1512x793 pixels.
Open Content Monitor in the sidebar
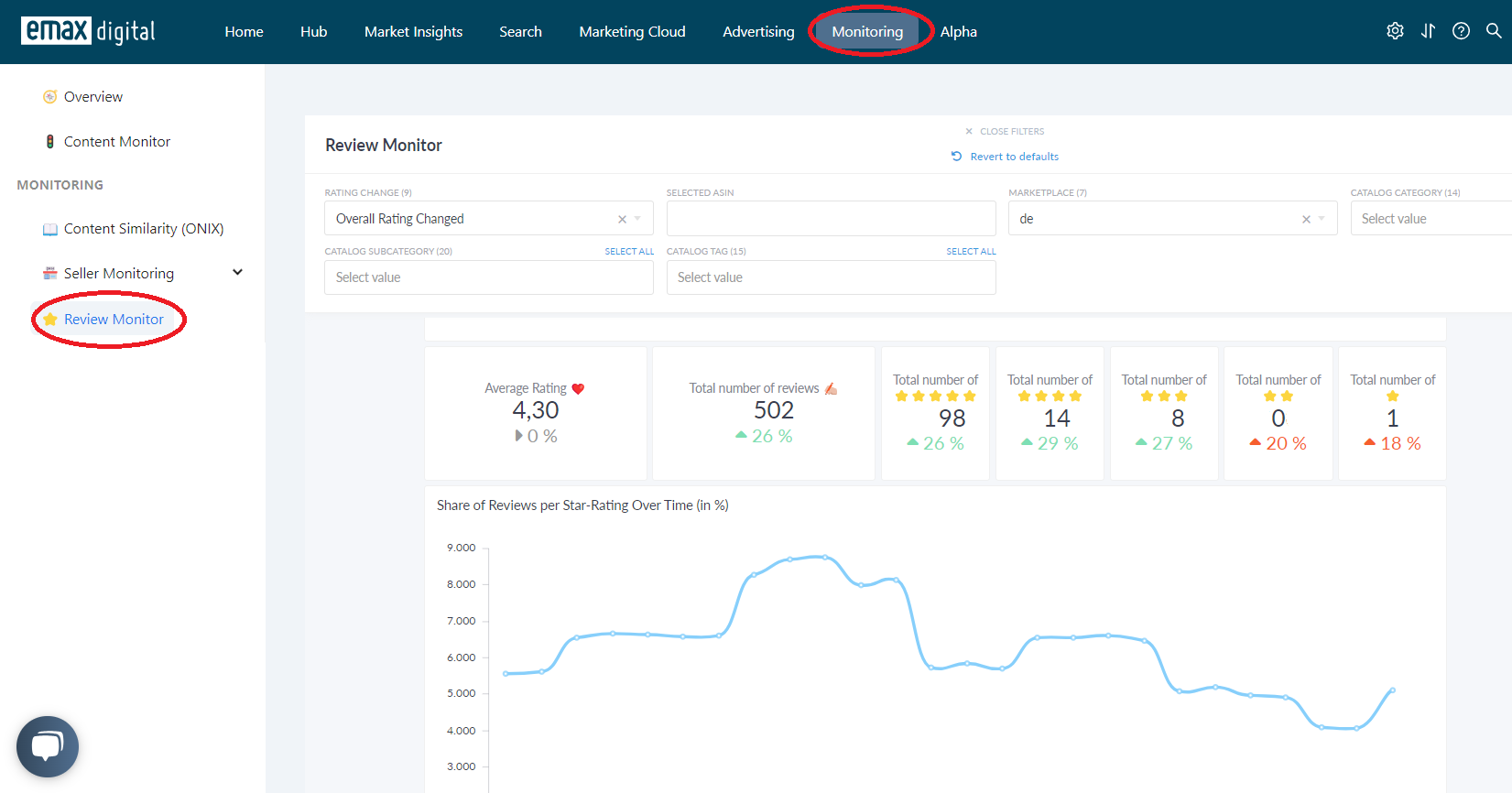[117, 142]
